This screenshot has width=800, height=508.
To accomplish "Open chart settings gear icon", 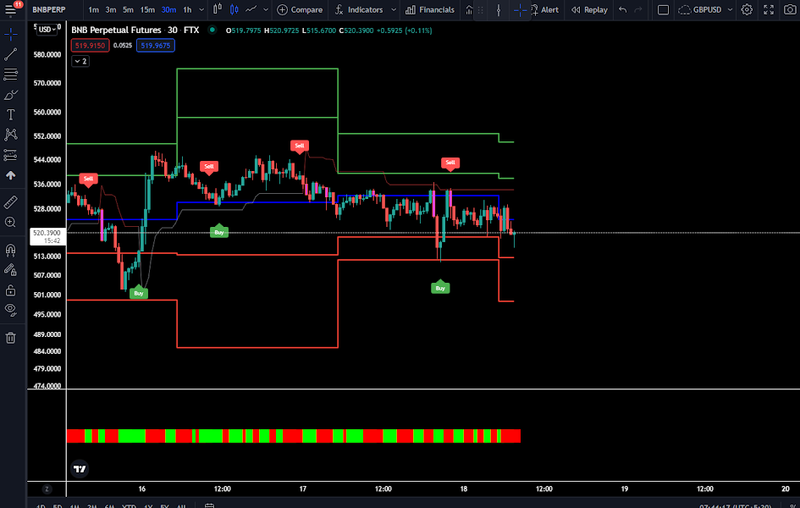I will tap(747, 10).
